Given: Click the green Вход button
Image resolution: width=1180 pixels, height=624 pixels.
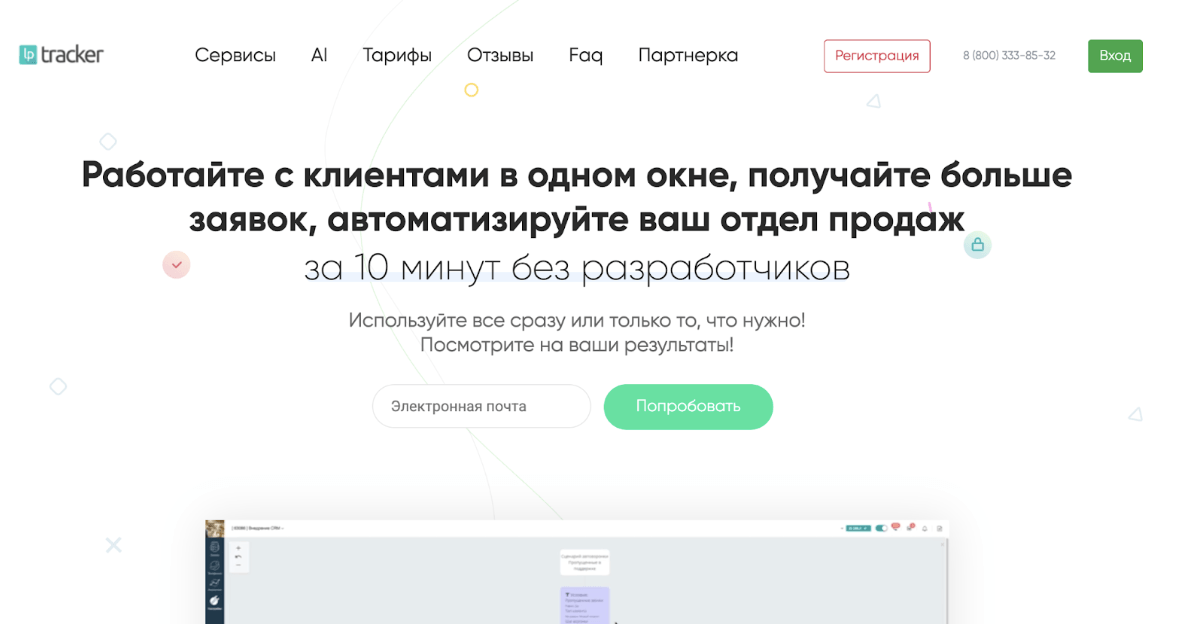Looking at the screenshot, I should pos(1115,56).
